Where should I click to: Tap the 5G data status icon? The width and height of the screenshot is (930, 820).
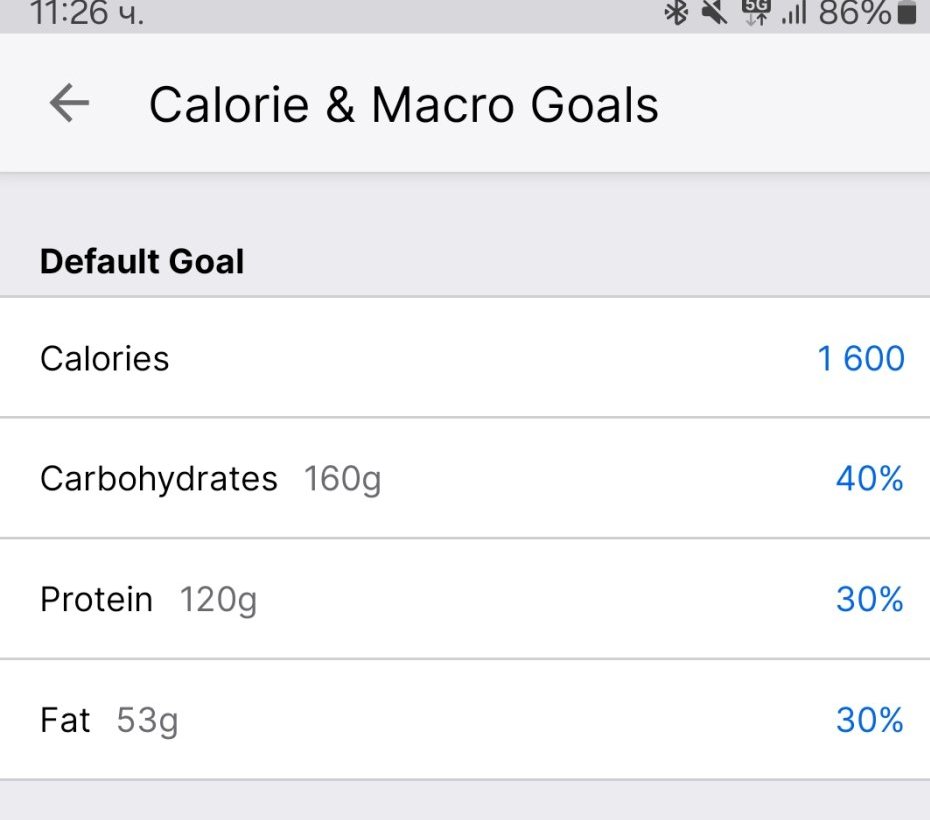pyautogui.click(x=755, y=13)
